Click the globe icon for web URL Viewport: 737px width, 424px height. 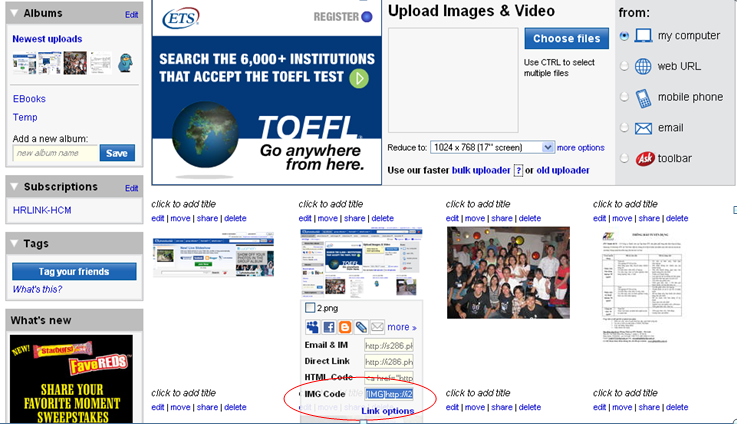(643, 66)
